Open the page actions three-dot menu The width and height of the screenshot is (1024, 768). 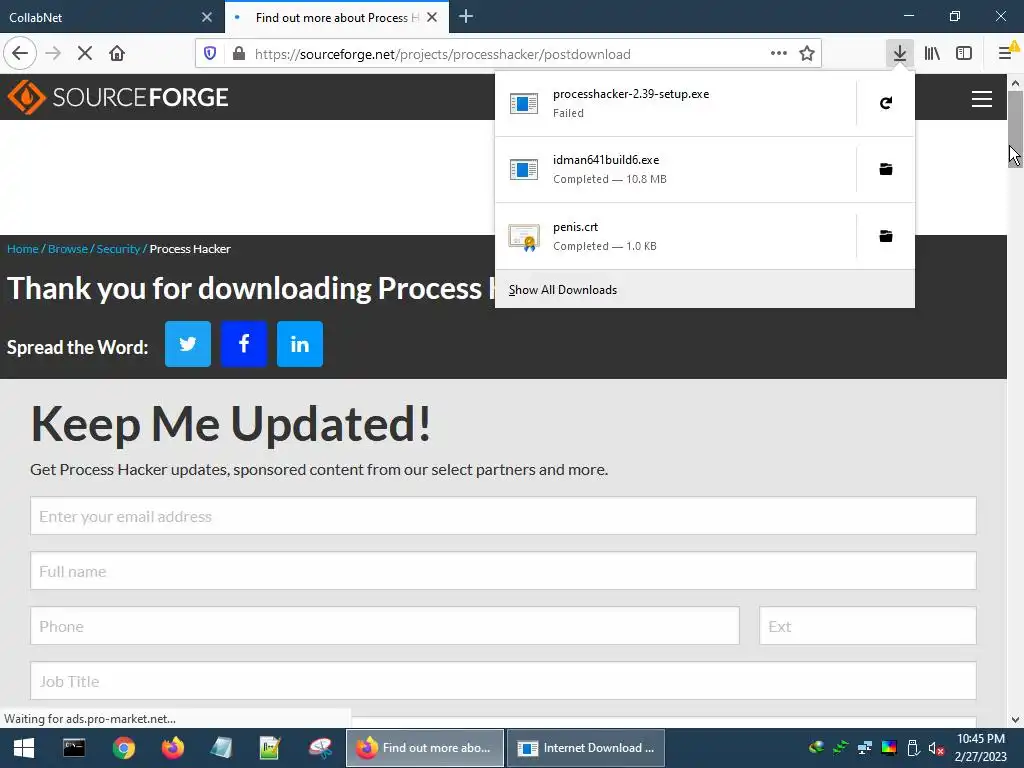coord(778,54)
